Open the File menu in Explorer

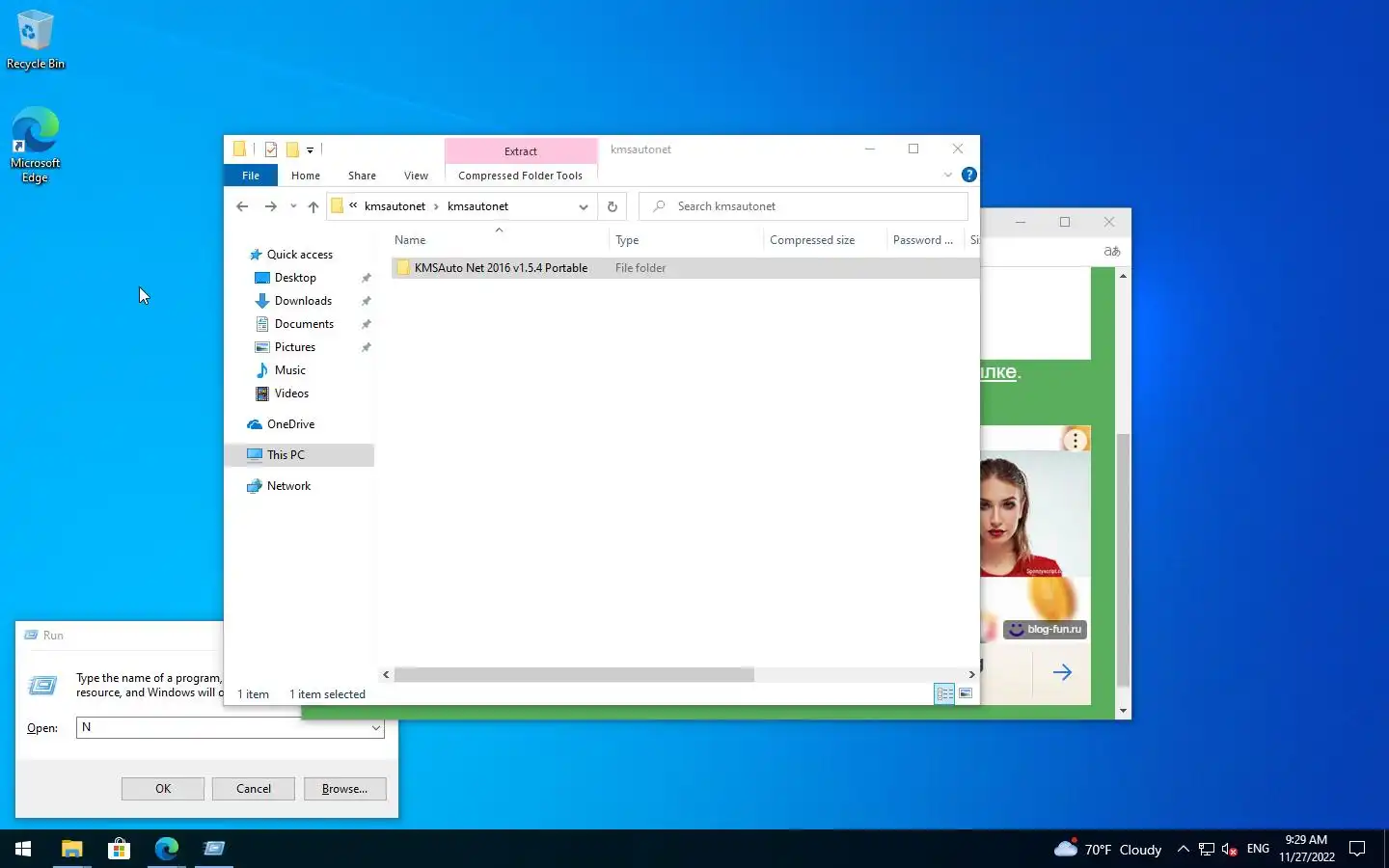[251, 176]
